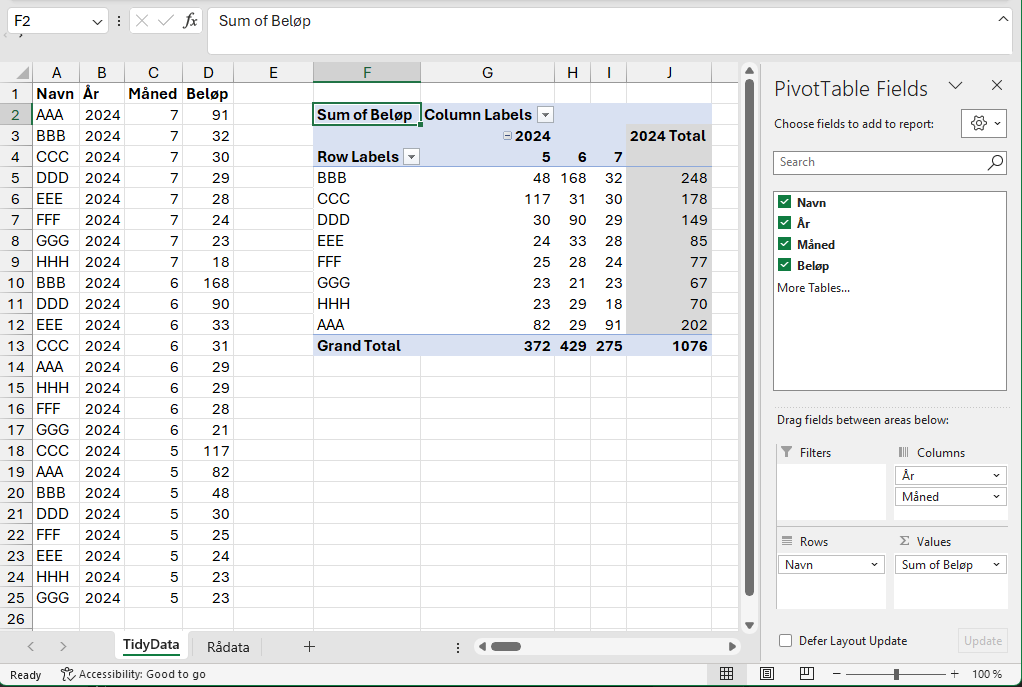Image resolution: width=1022 pixels, height=687 pixels.
Task: Switch to Page Break Preview icon
Action: 806,674
